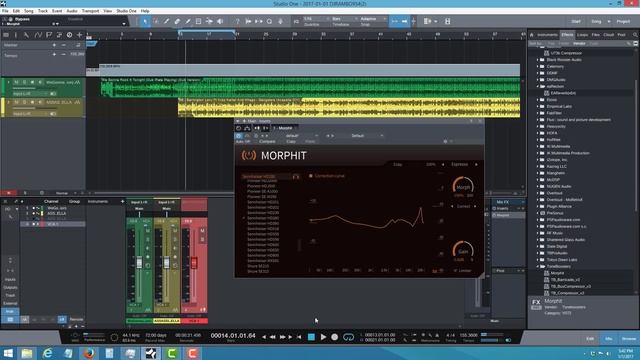The width and height of the screenshot is (640, 360).
Task: Adjust the Gain knob in Morphit
Action: pos(463,250)
